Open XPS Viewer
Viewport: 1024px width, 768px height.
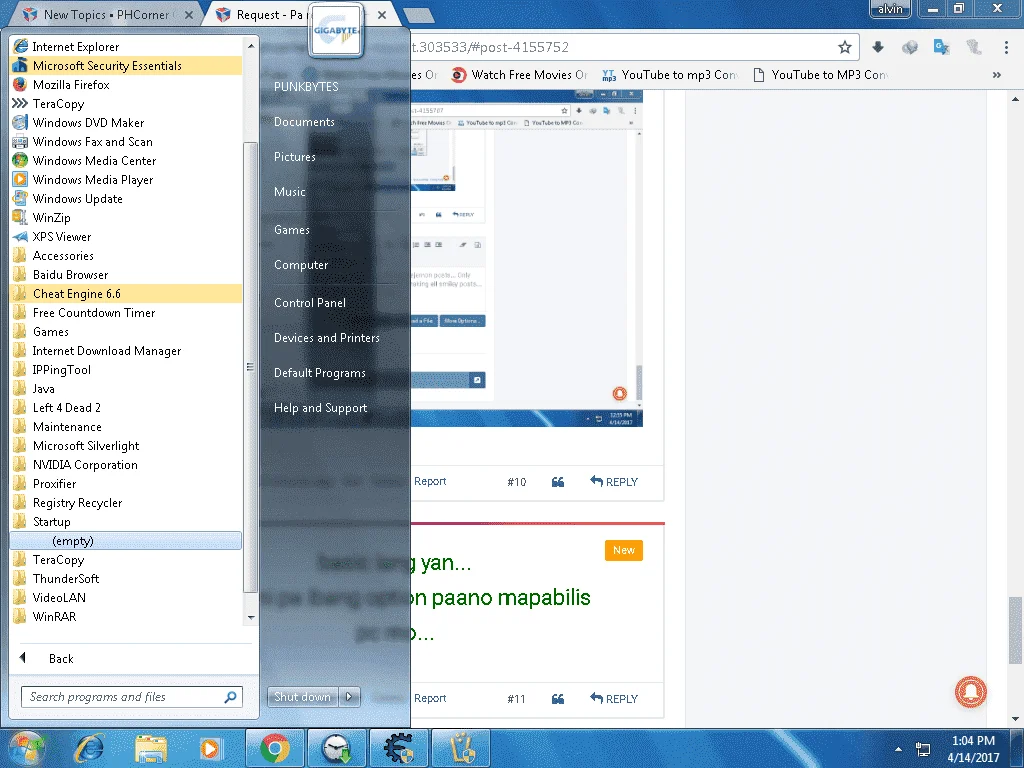(126, 236)
